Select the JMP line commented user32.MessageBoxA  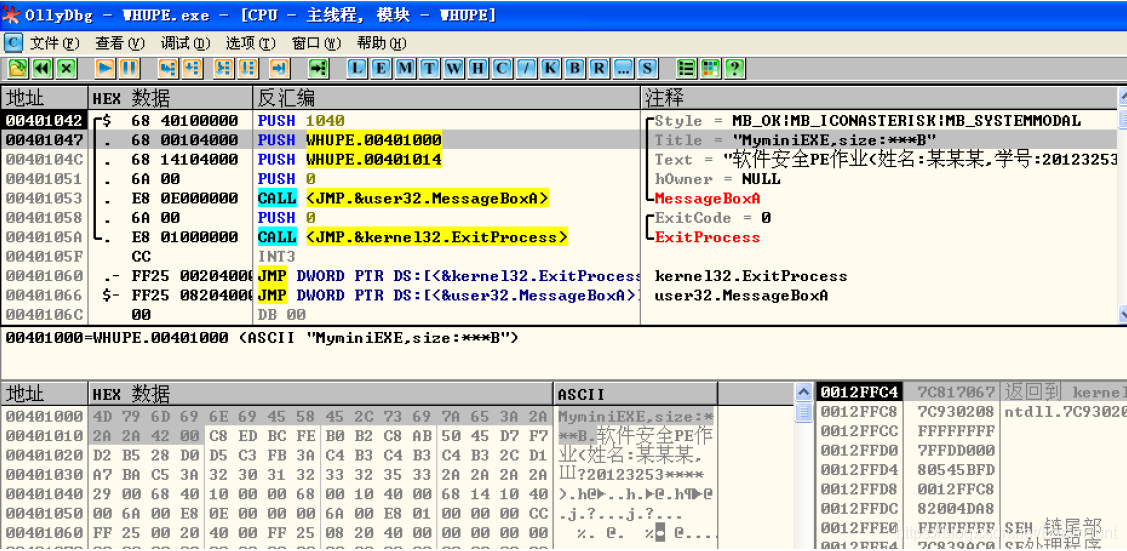click(559, 295)
